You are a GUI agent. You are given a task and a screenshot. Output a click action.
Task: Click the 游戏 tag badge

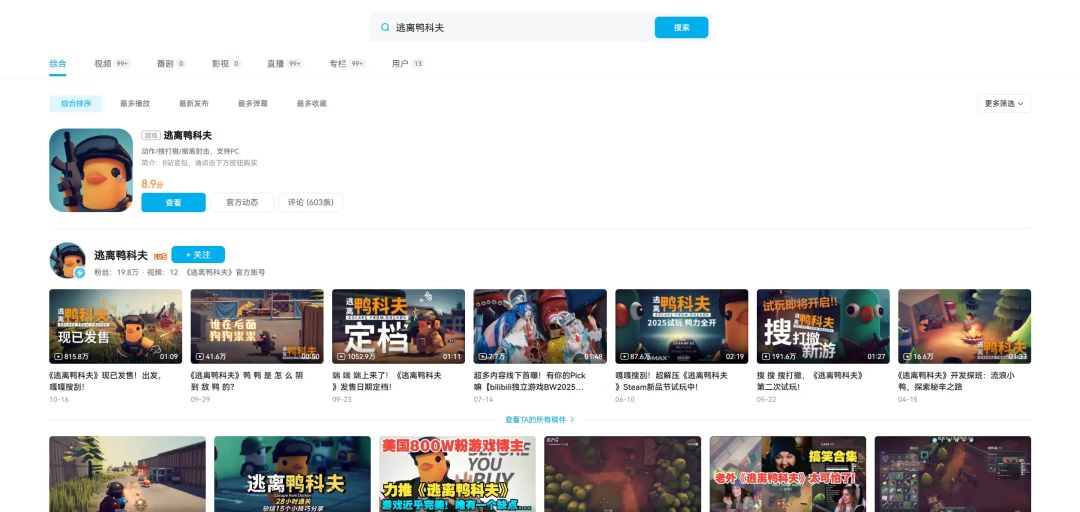(x=151, y=136)
